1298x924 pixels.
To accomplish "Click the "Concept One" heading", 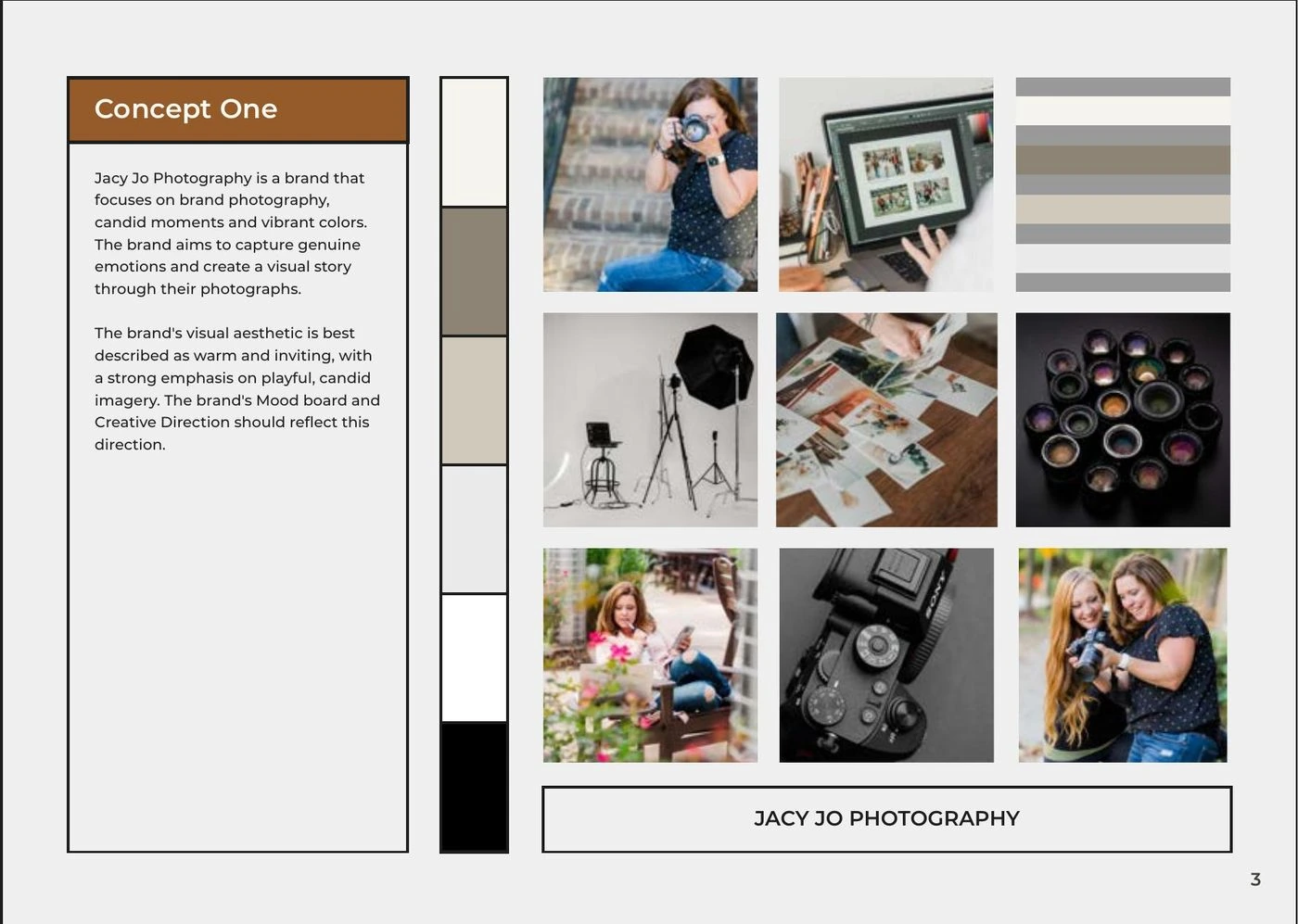I will pos(185,108).
